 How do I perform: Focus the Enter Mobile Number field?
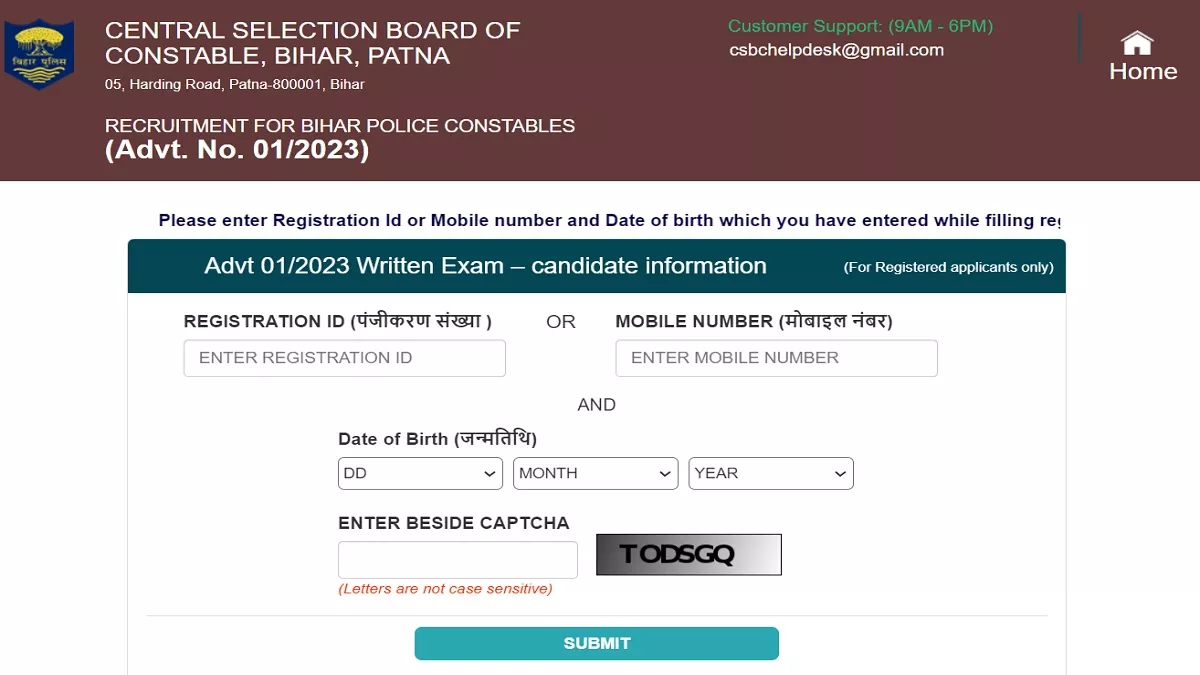click(777, 358)
